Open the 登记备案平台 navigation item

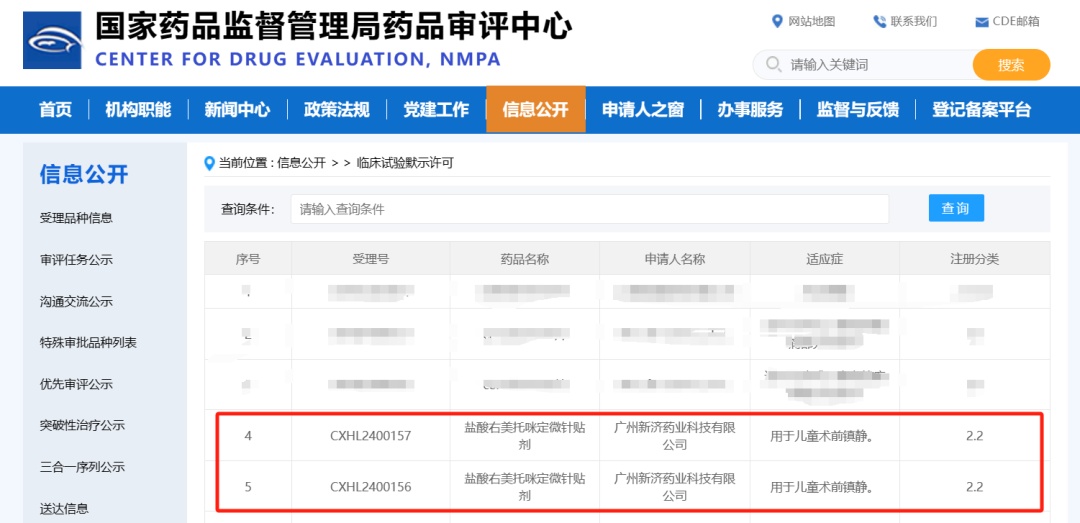[981, 110]
